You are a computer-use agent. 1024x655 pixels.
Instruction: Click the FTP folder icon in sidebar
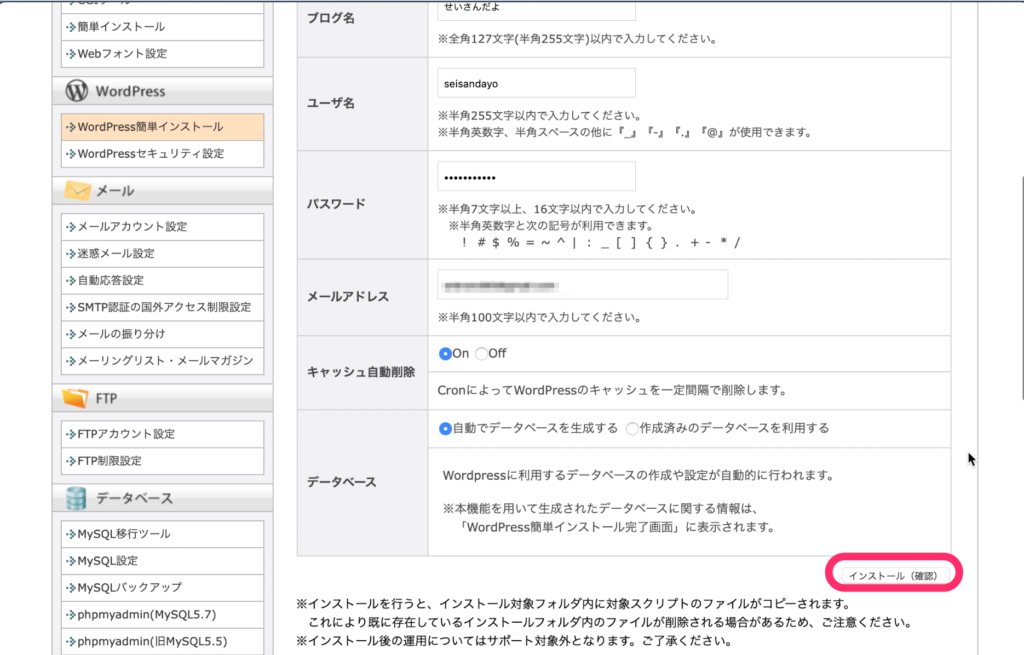pos(76,398)
